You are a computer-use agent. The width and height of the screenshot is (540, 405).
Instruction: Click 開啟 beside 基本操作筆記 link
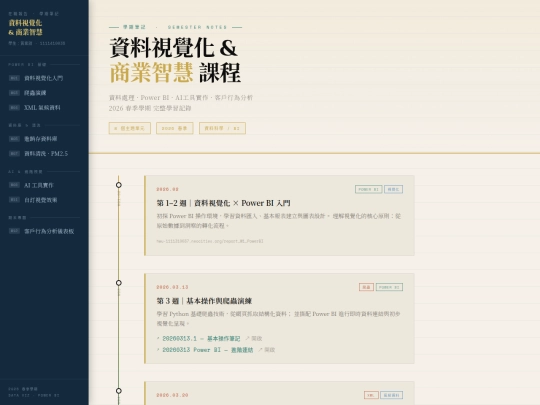click(254, 339)
